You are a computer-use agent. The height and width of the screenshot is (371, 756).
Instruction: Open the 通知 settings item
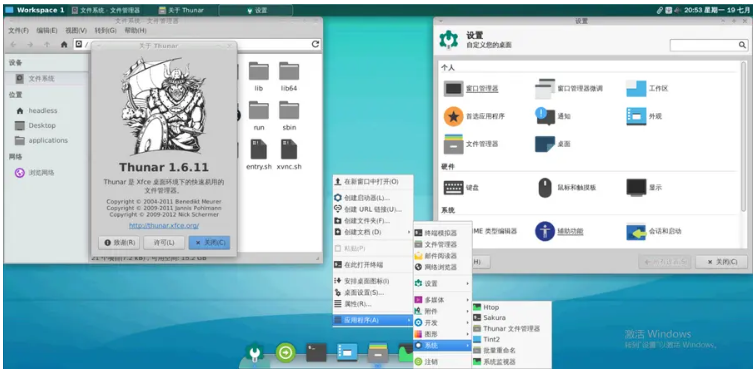tap(553, 116)
